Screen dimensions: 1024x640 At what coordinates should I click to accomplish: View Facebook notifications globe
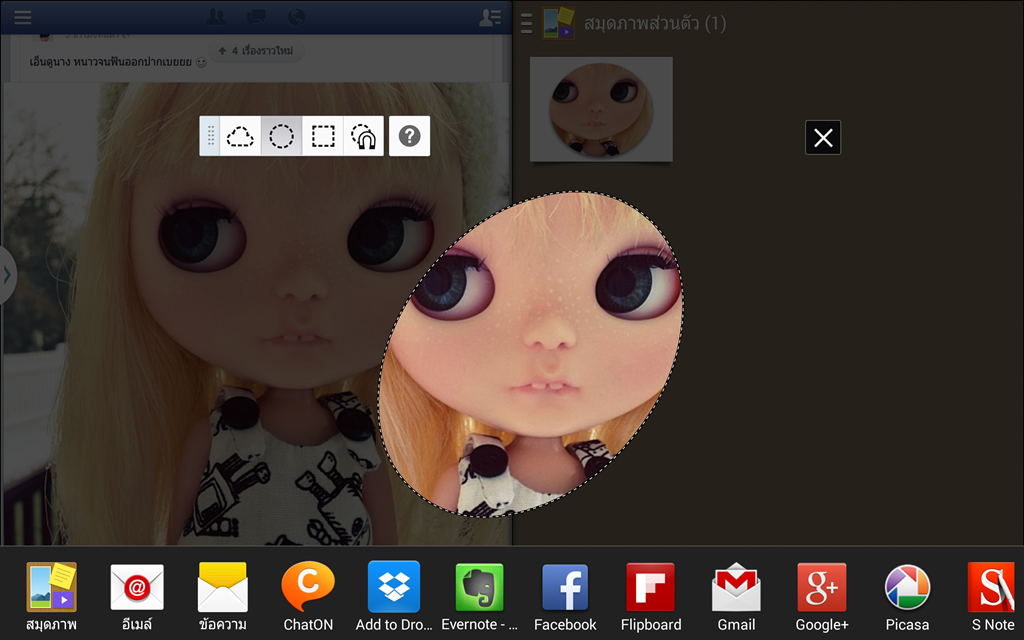[x=296, y=17]
